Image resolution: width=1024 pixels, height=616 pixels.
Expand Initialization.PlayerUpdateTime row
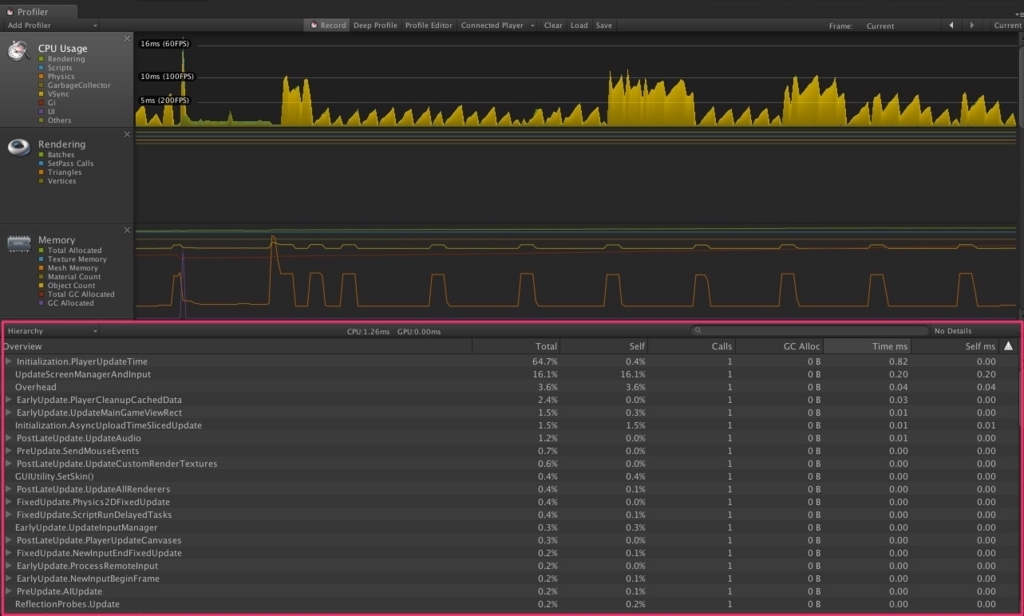[8, 361]
